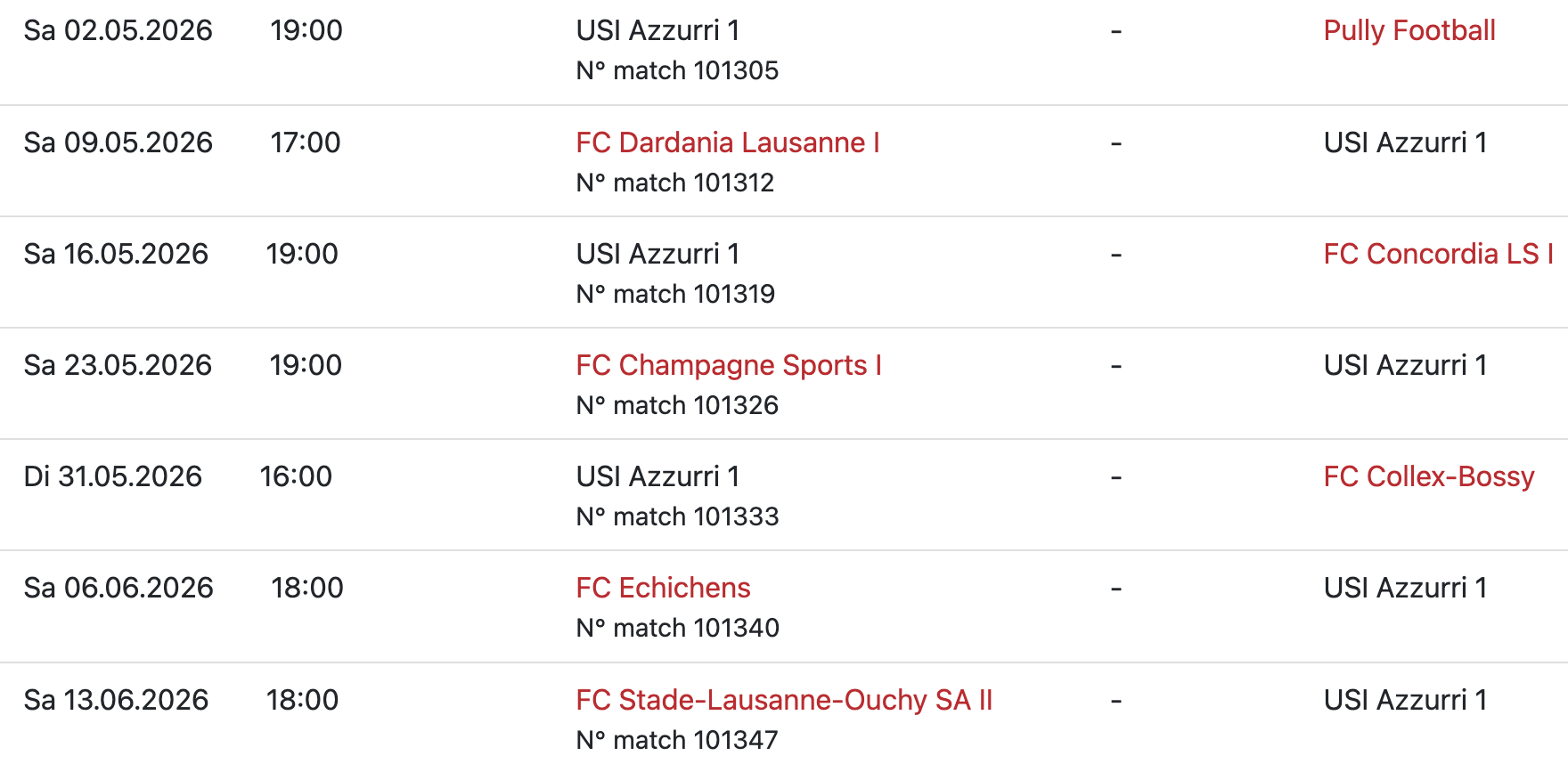Viewport: 1568px width, 764px height.
Task: Click the 17:00 kickoff time
Action: pos(305,142)
